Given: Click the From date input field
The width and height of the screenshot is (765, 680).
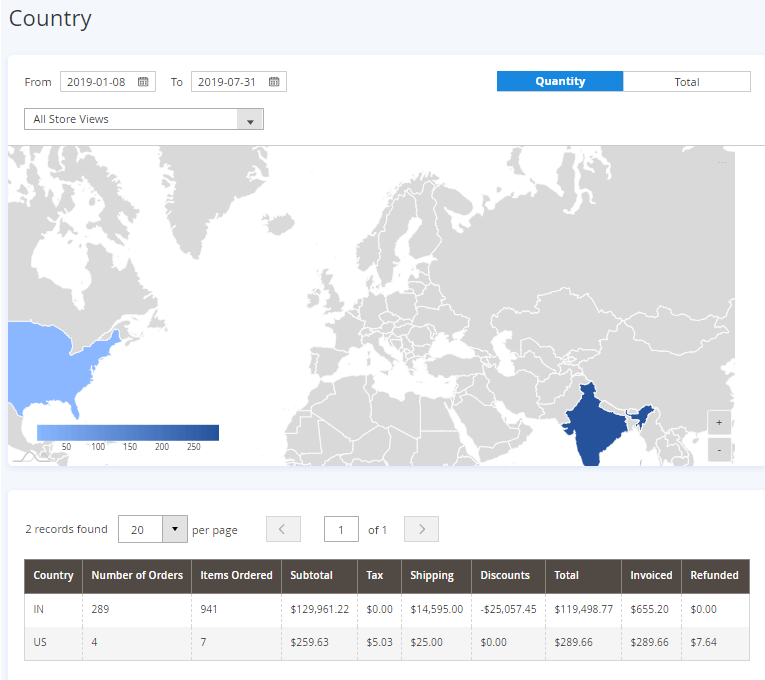Looking at the screenshot, I should click(x=97, y=82).
